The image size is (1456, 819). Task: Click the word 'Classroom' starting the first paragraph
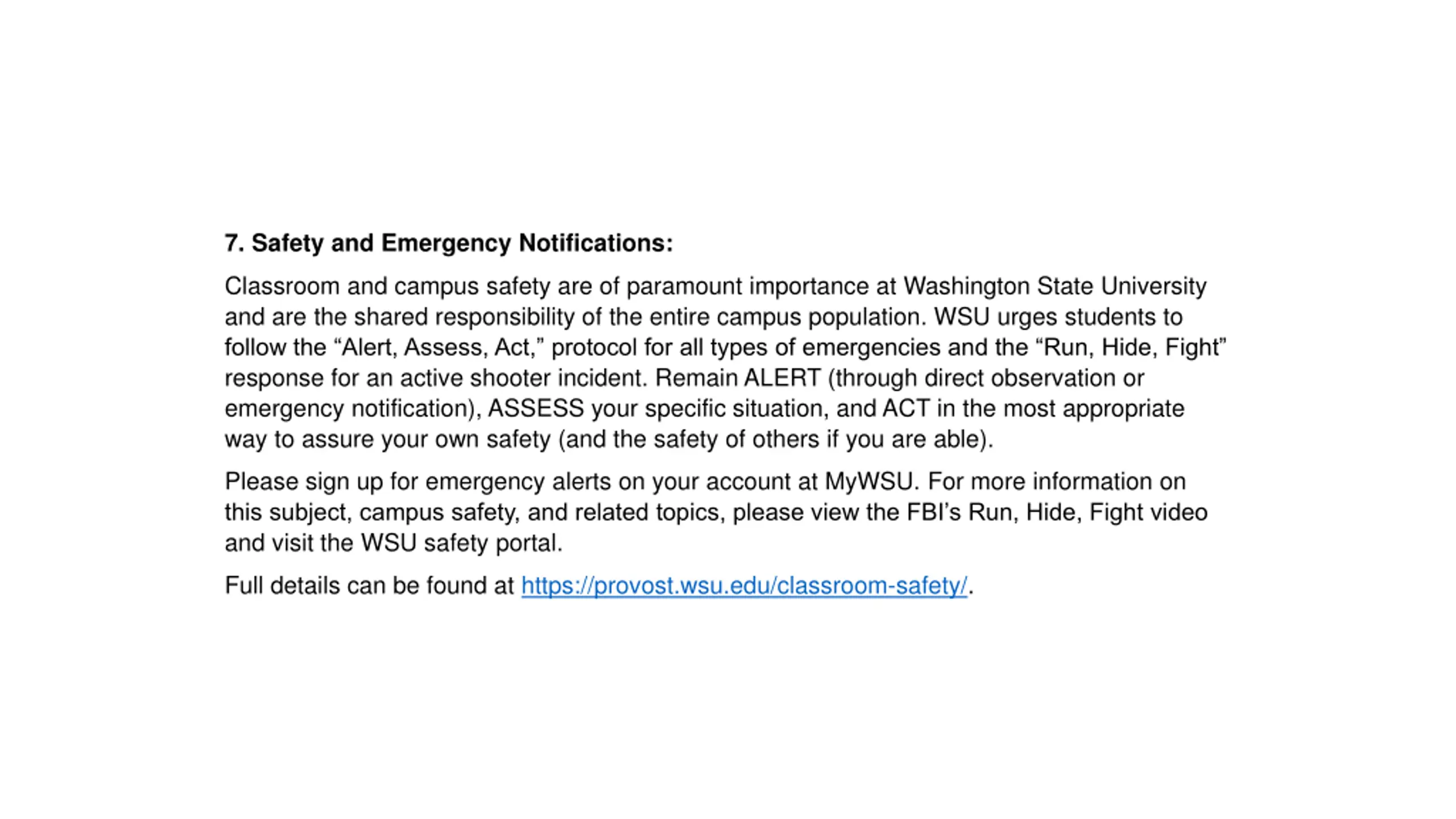coord(282,286)
